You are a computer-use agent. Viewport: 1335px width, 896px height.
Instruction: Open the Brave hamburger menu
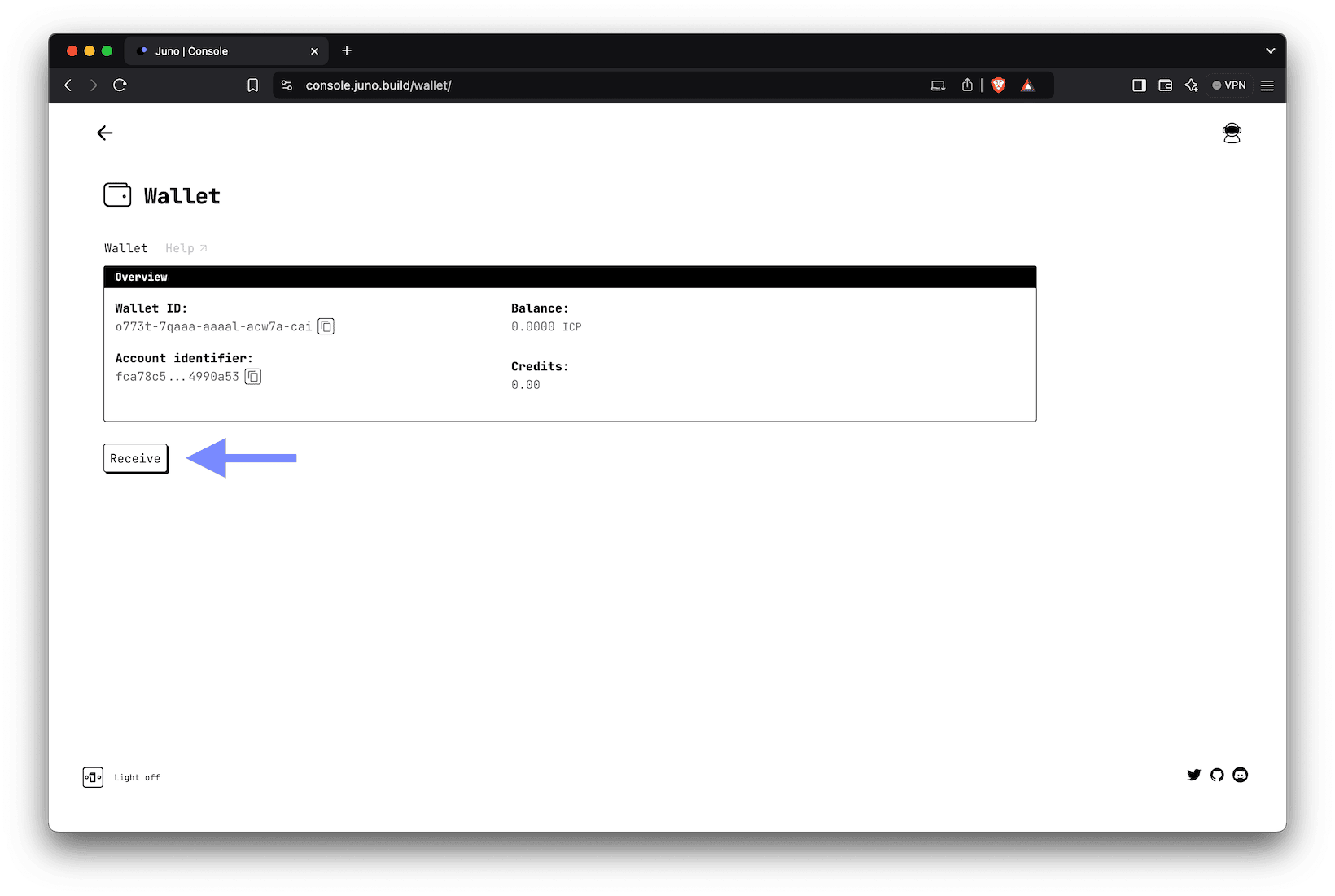click(1267, 85)
